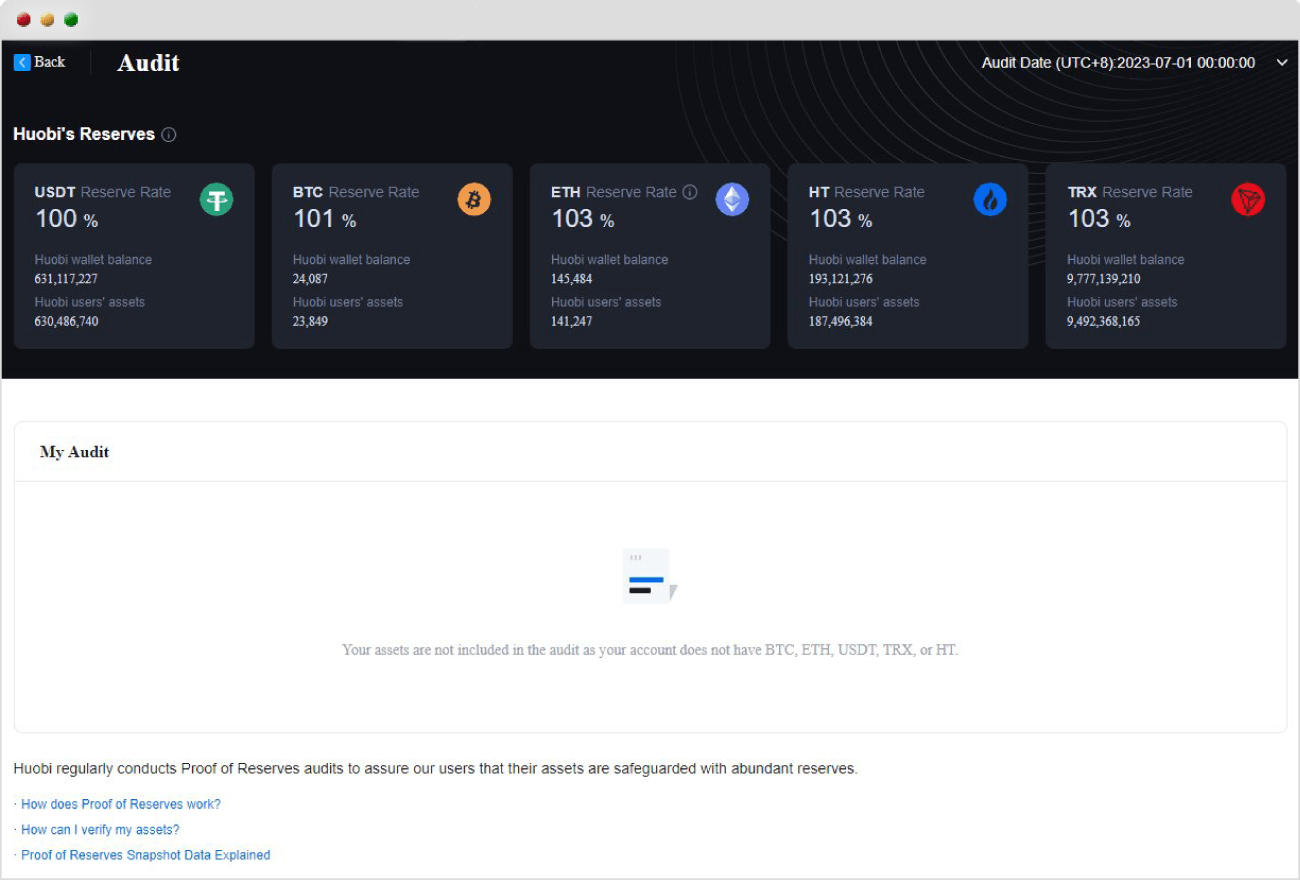Image resolution: width=1300 pixels, height=880 pixels.
Task: Click ETH wallet balance 145,484
Action: [571, 279]
